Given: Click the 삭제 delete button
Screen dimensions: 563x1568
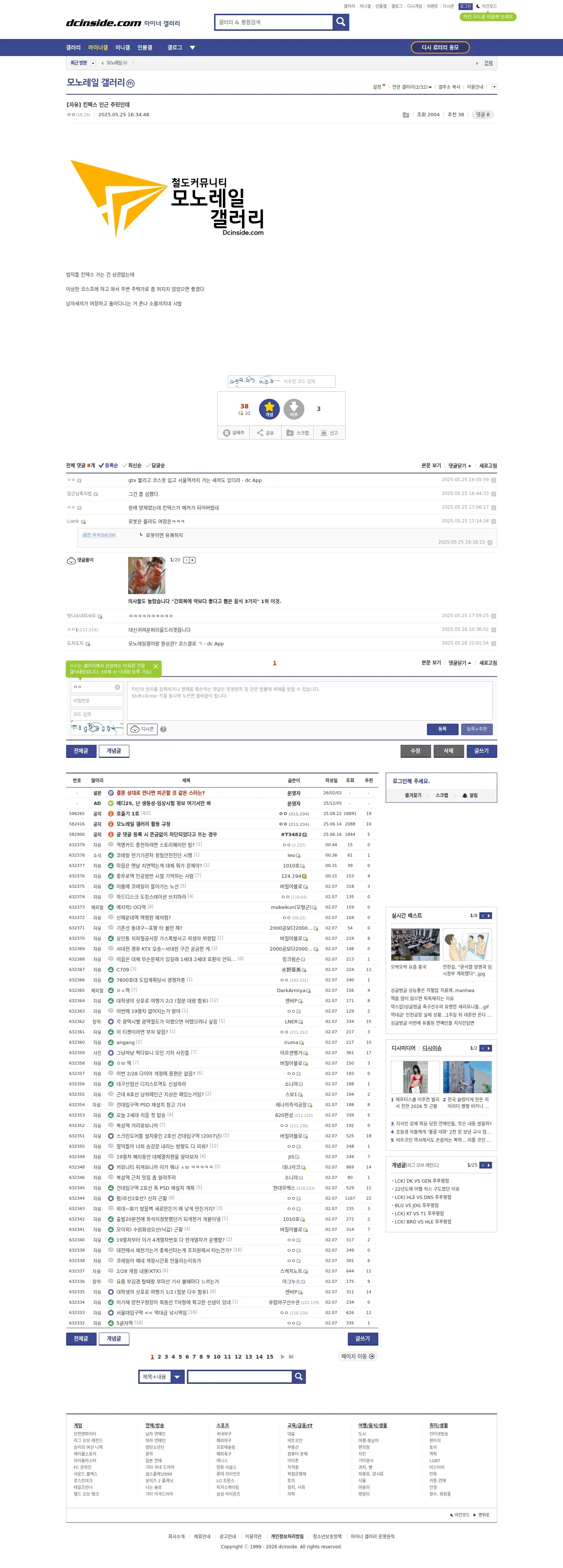Looking at the screenshot, I should [x=449, y=750].
